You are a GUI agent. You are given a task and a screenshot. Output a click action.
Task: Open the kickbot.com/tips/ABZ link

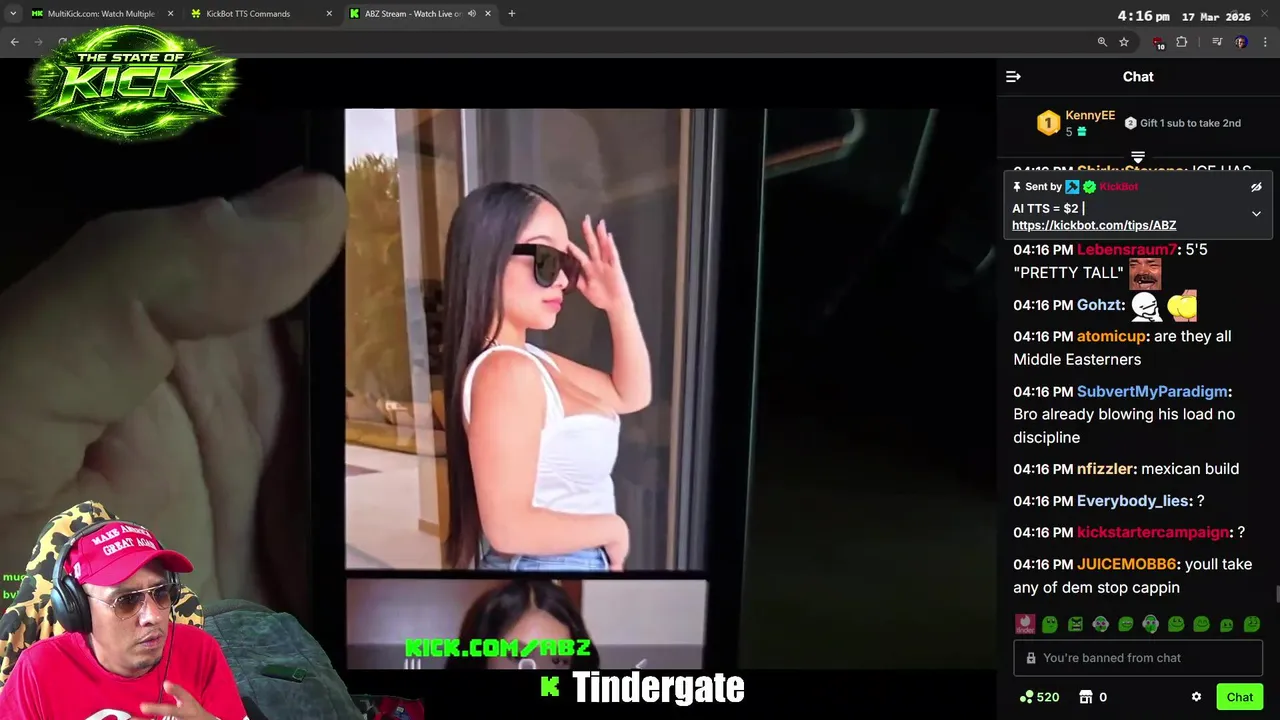pos(1094,225)
